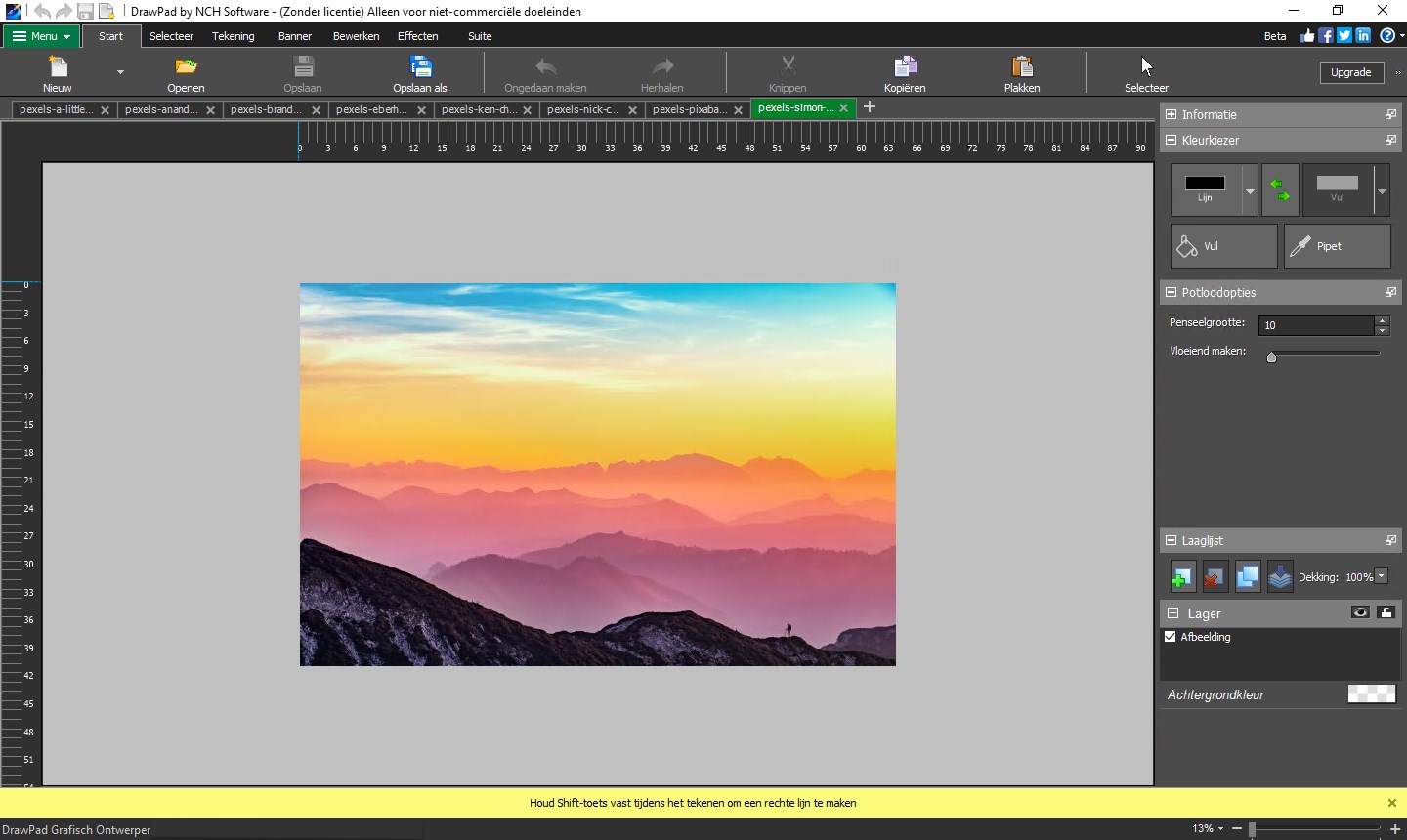Click the Plakken clipboard icon

click(1022, 67)
